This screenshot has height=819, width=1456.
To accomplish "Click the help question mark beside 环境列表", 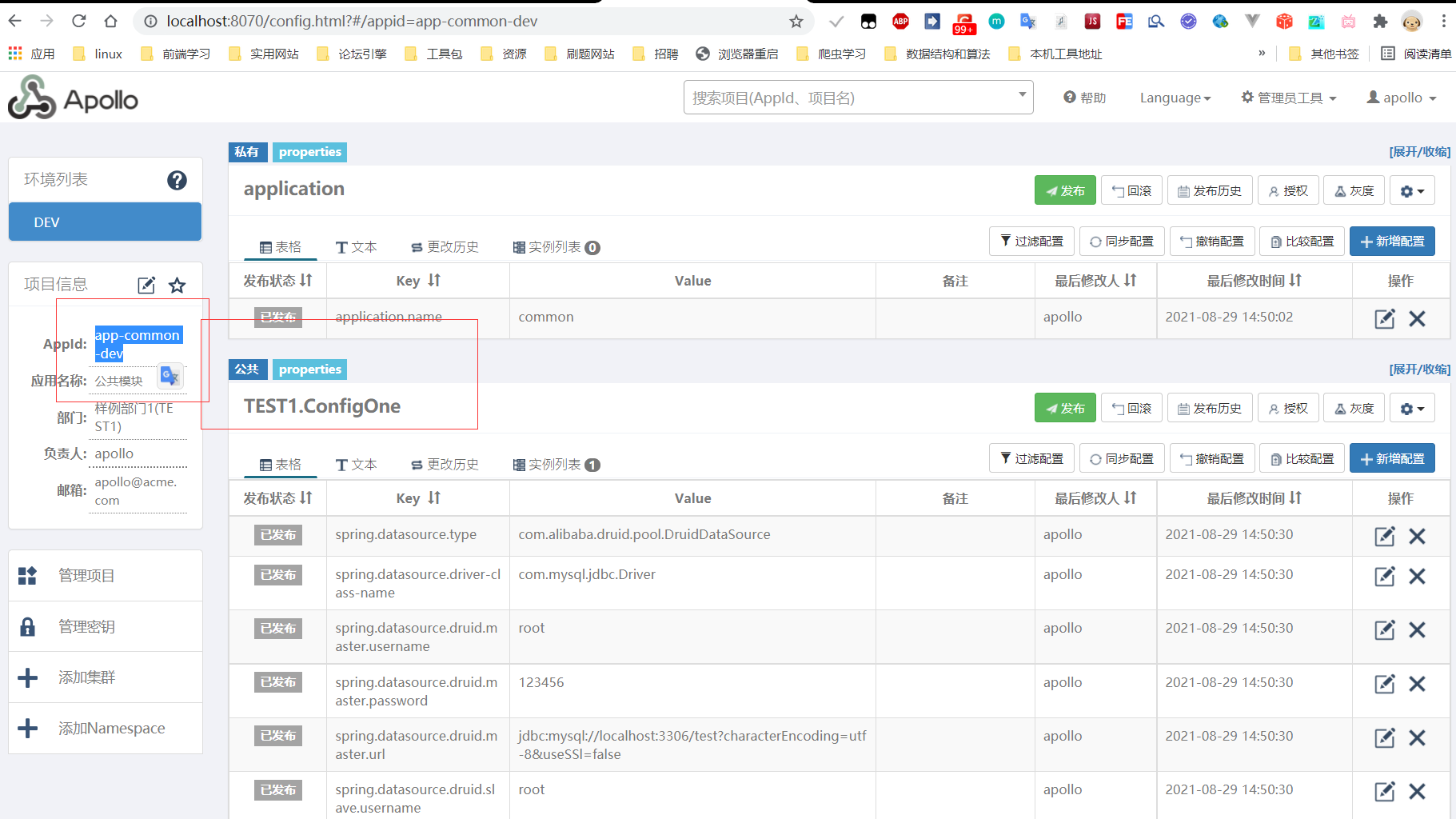I will click(177, 180).
